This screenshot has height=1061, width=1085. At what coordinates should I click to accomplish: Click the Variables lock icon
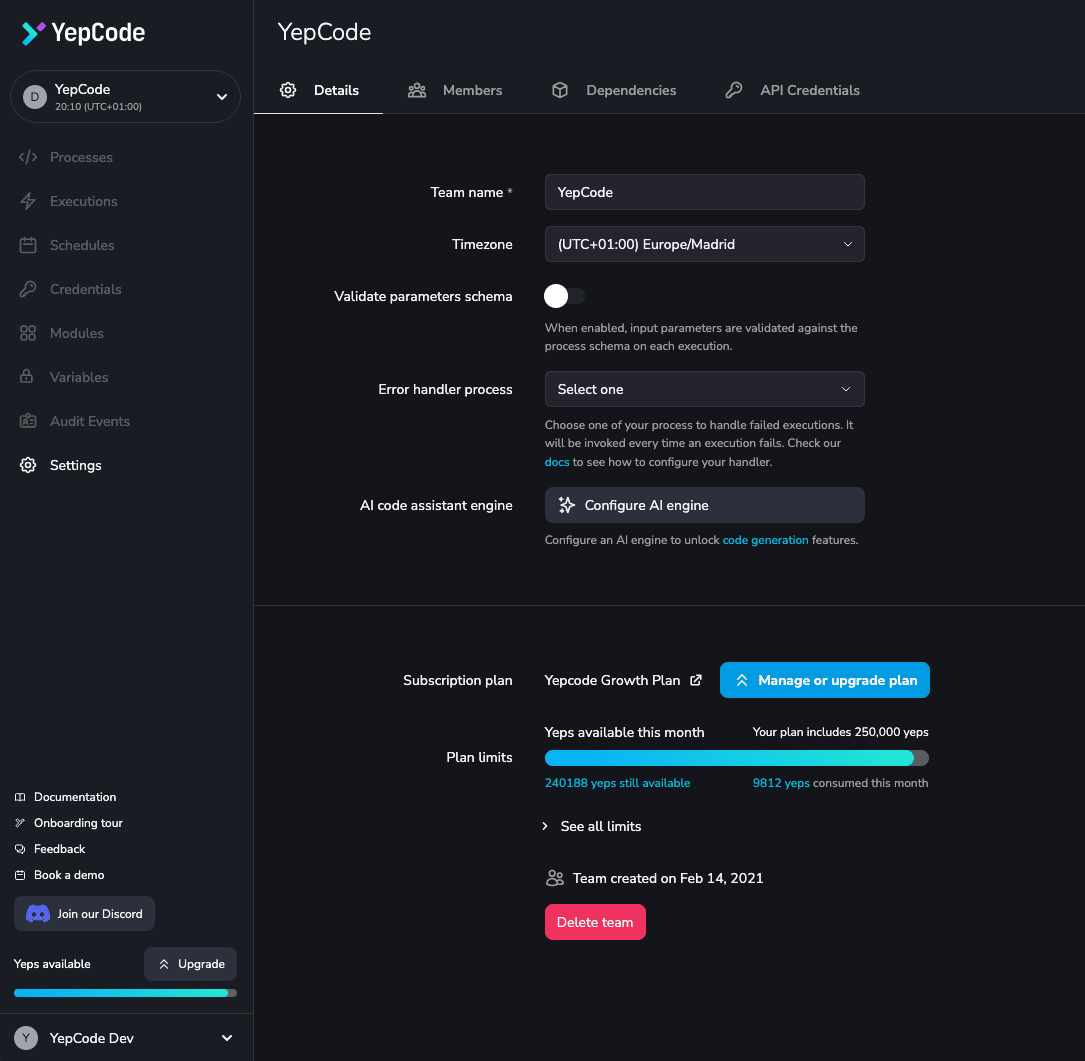point(26,377)
